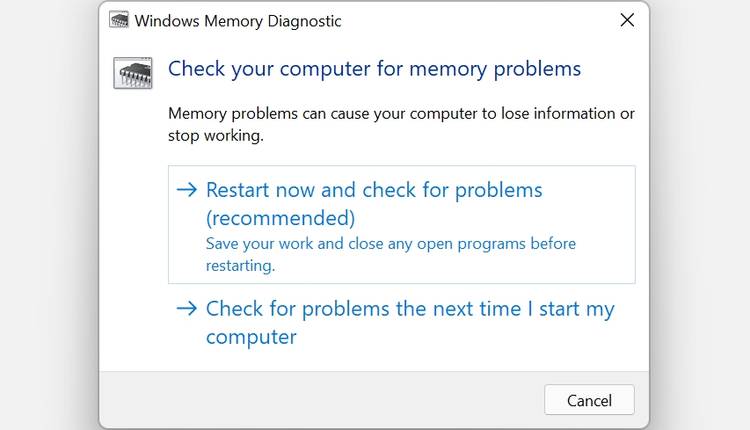Screen dimensions: 750x430
Task: Click the word "restarting." under the recommended option
Action: coord(240,266)
